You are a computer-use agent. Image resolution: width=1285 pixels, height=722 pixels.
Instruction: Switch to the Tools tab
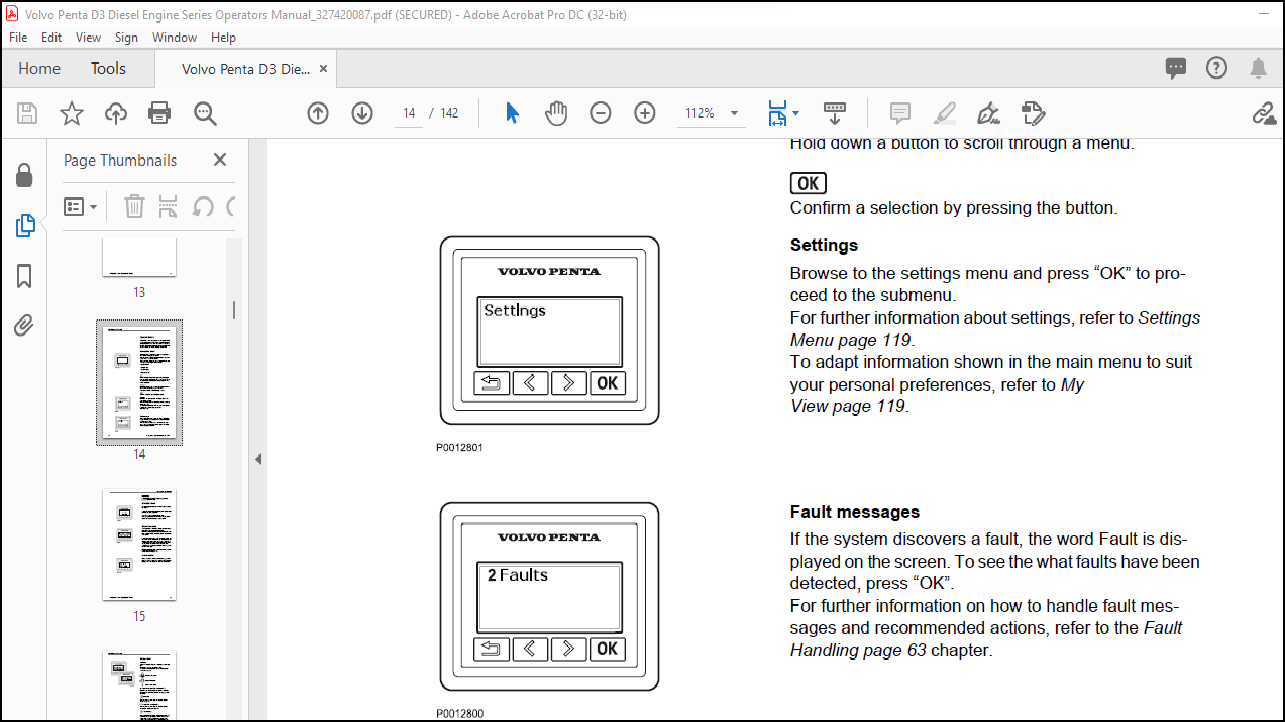coord(108,68)
